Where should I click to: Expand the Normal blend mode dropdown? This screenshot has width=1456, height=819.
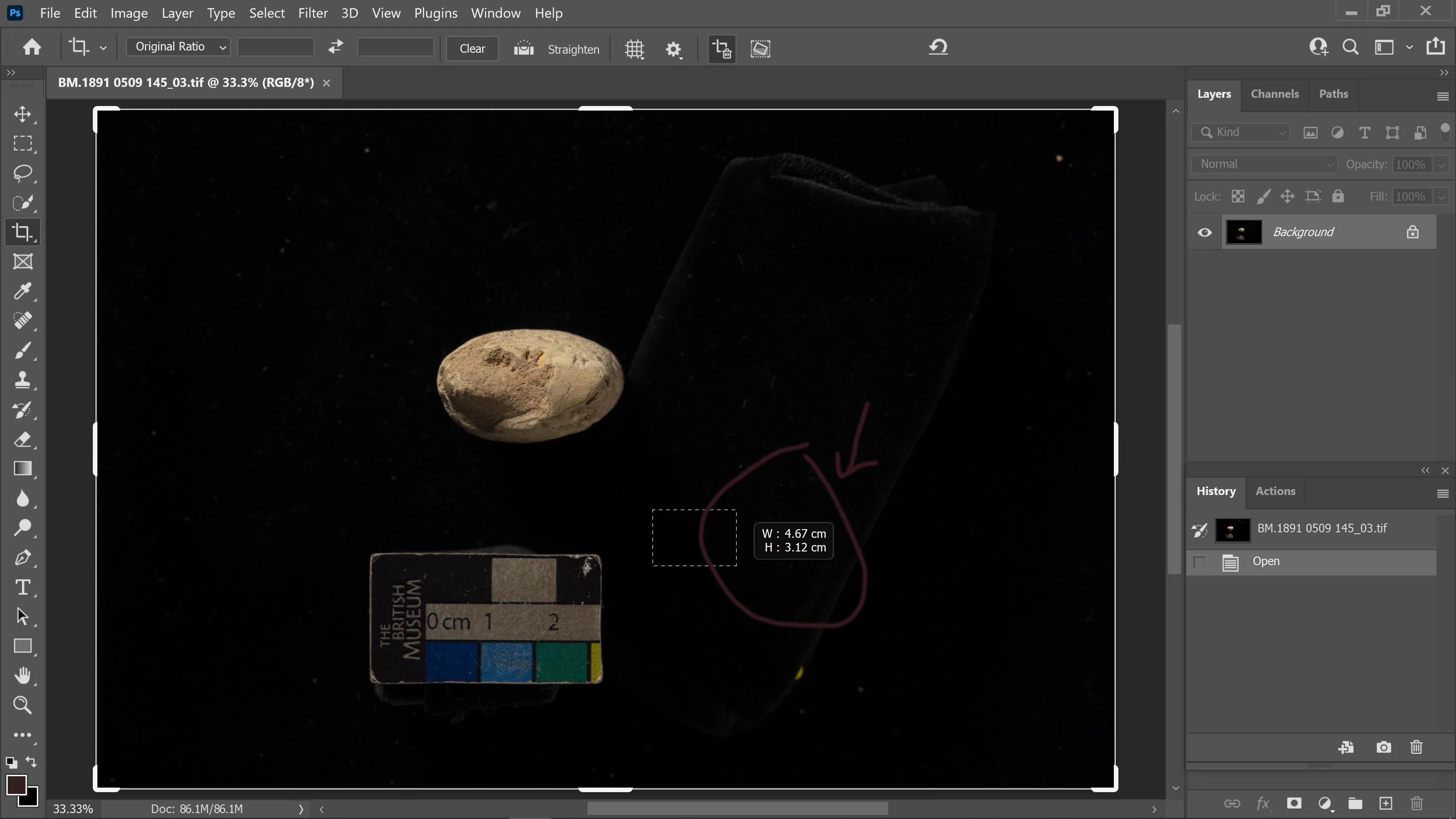coord(1264,164)
